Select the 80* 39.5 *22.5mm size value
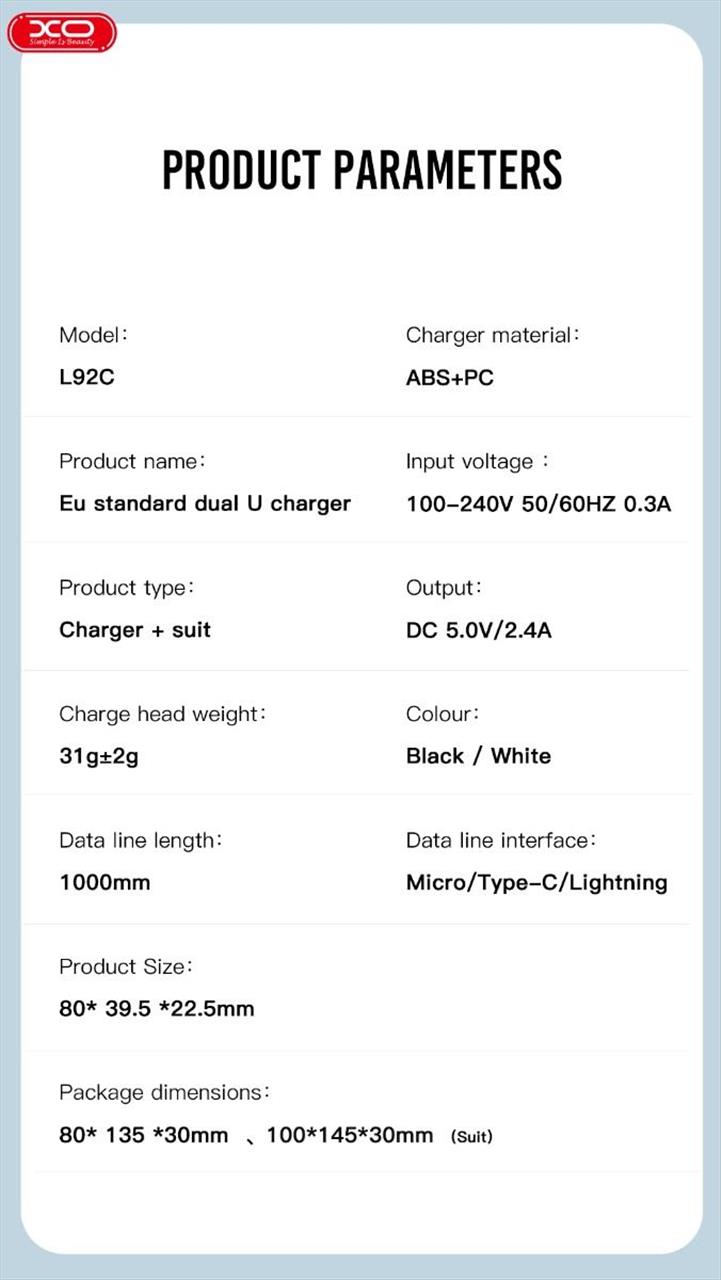721x1280 pixels. (x=157, y=1008)
